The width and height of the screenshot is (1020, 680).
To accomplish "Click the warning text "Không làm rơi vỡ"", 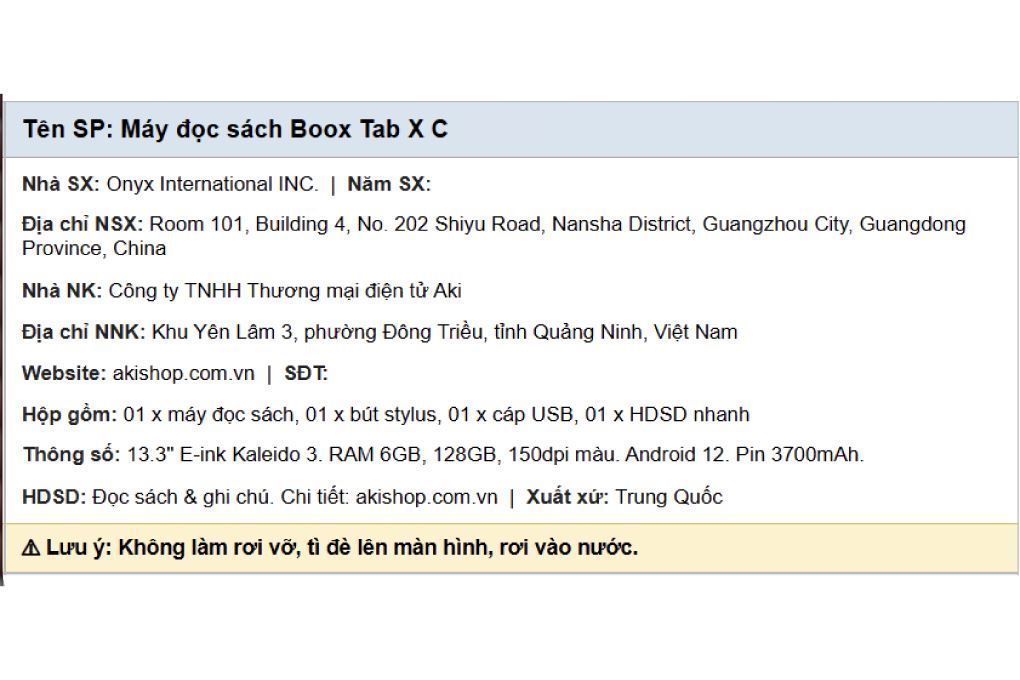I will (x=208, y=548).
